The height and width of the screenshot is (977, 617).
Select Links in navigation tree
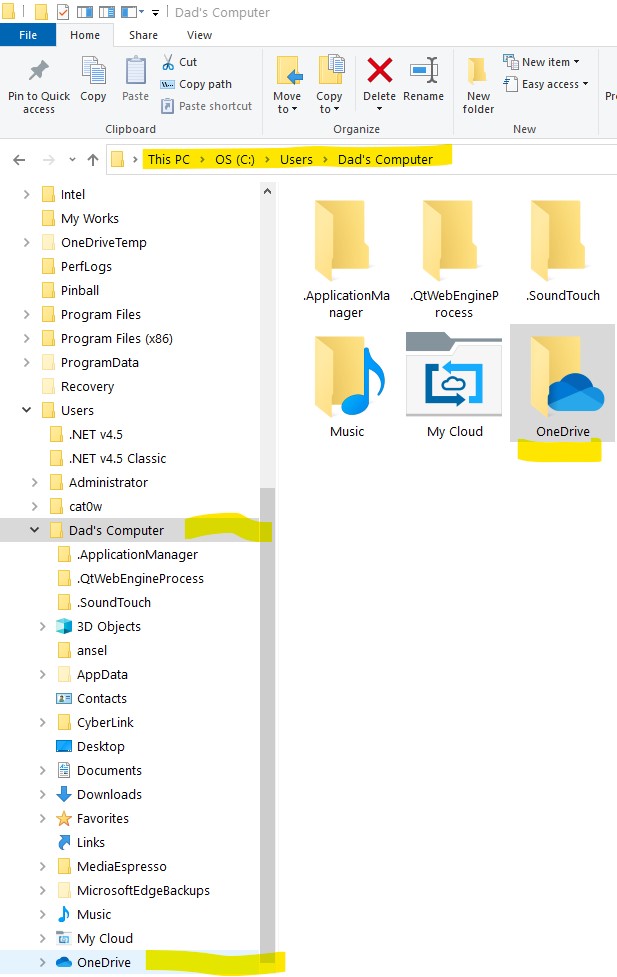click(90, 842)
